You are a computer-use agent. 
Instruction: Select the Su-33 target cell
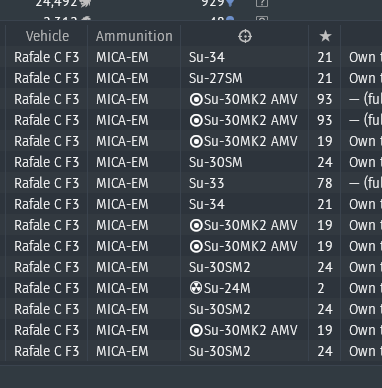tap(207, 183)
